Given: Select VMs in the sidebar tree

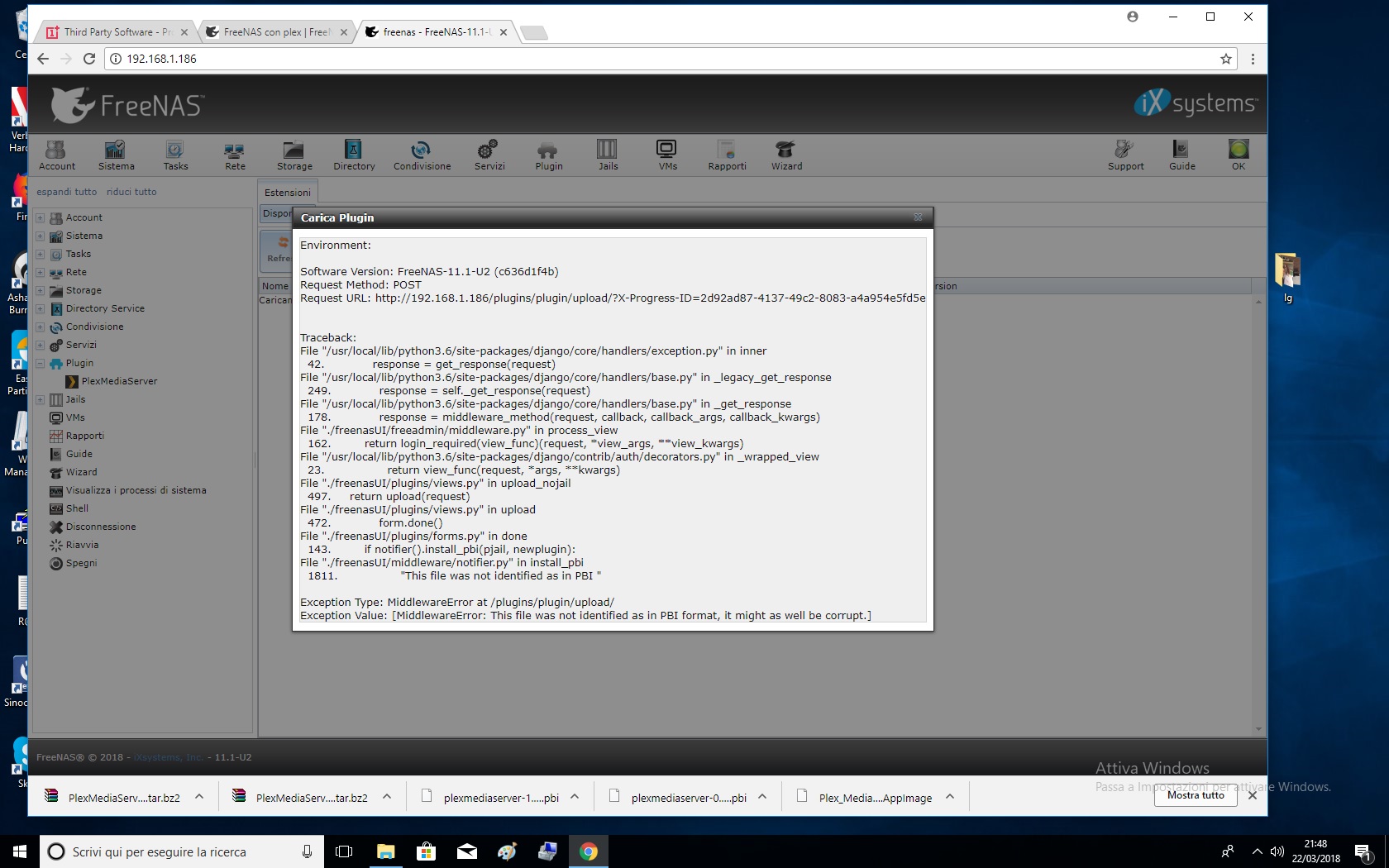Looking at the screenshot, I should pyautogui.click(x=75, y=417).
